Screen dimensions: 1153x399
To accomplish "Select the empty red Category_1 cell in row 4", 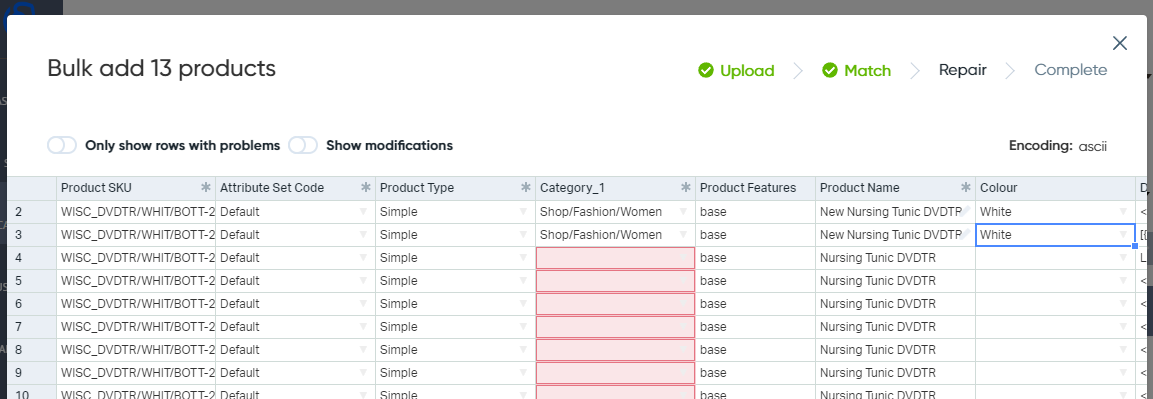I will [x=615, y=258].
